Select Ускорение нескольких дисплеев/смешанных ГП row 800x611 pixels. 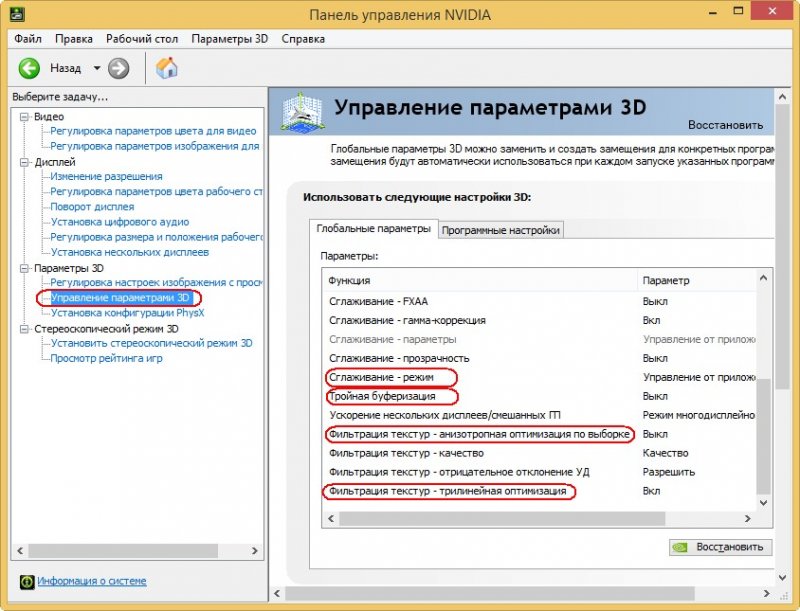click(540, 415)
